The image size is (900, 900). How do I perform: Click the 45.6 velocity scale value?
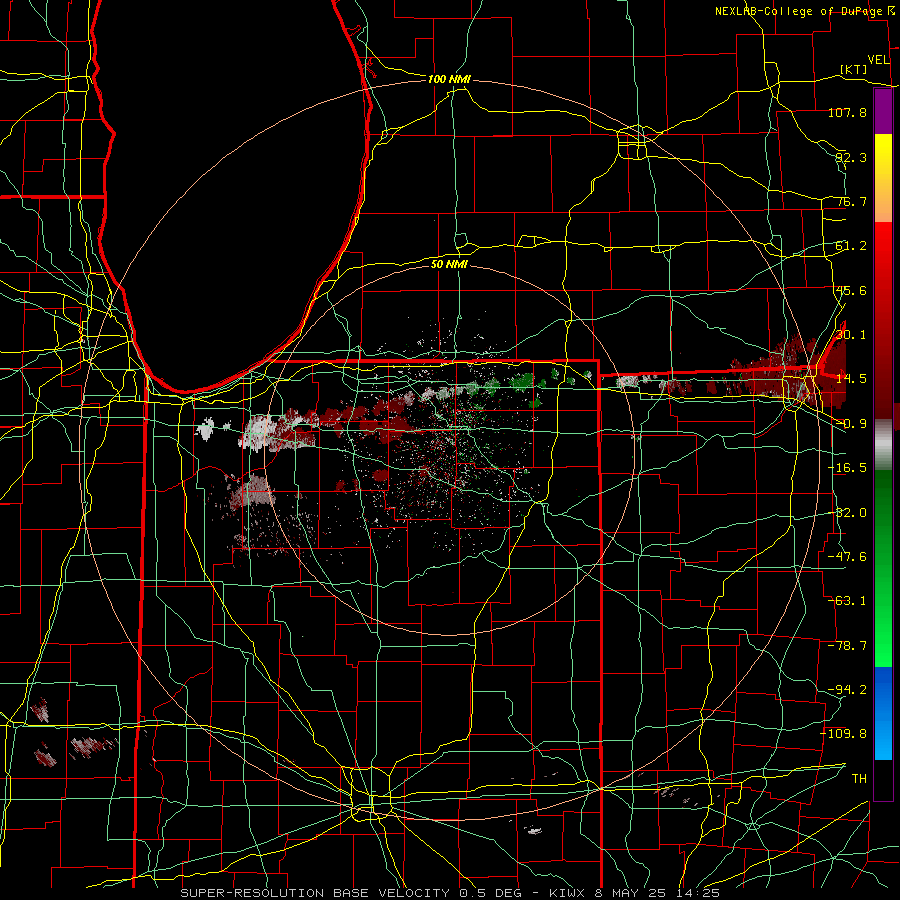851,290
